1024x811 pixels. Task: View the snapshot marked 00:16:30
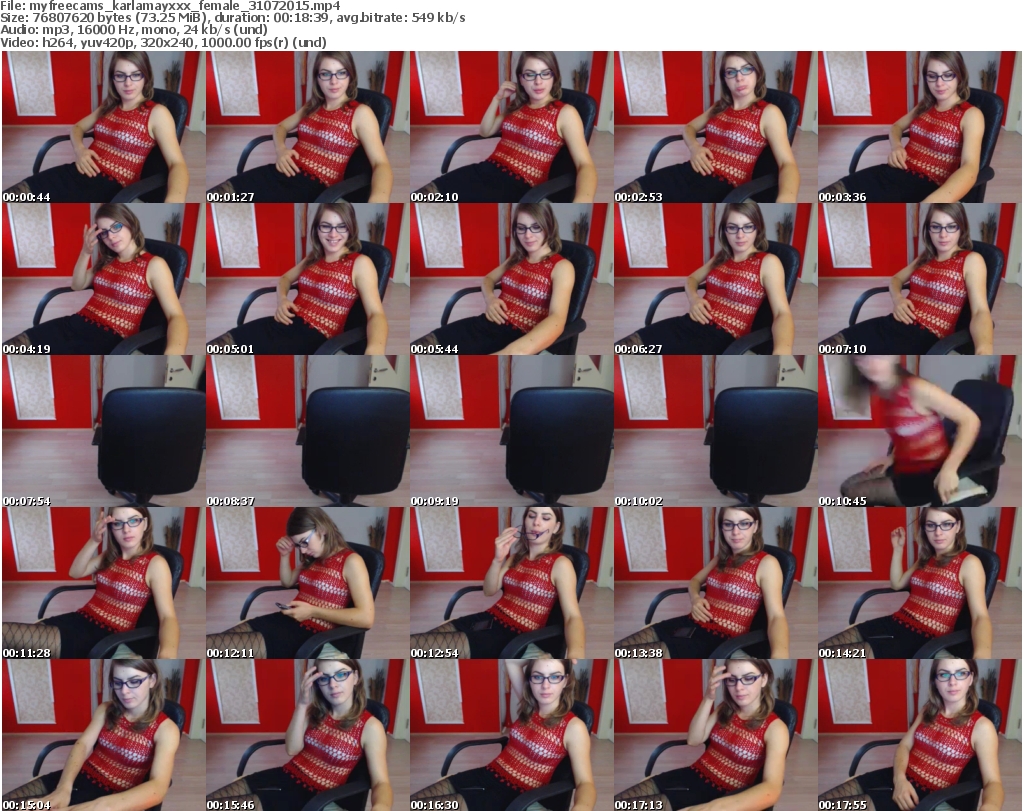point(511,735)
